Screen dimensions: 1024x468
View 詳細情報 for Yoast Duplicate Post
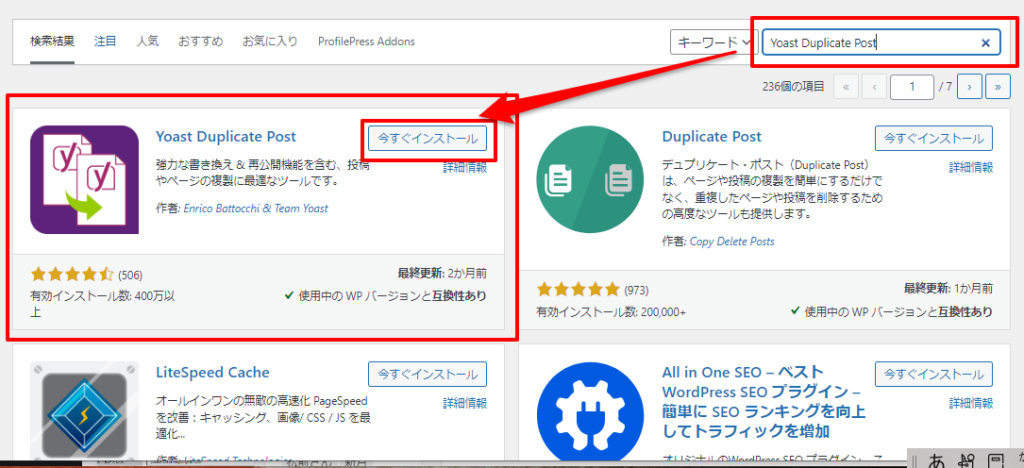(465, 167)
